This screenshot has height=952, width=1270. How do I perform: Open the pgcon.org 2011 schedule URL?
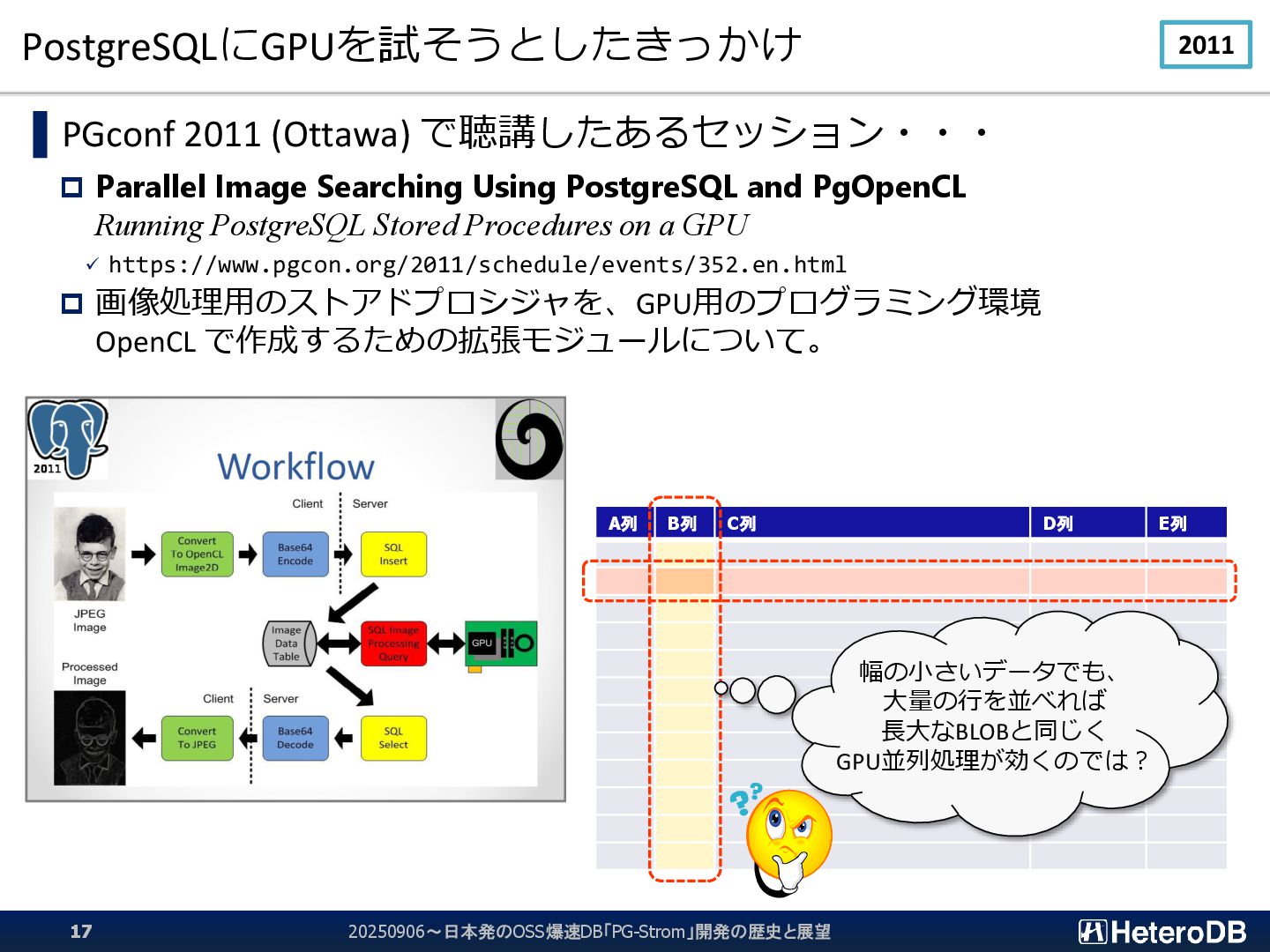coord(477,264)
